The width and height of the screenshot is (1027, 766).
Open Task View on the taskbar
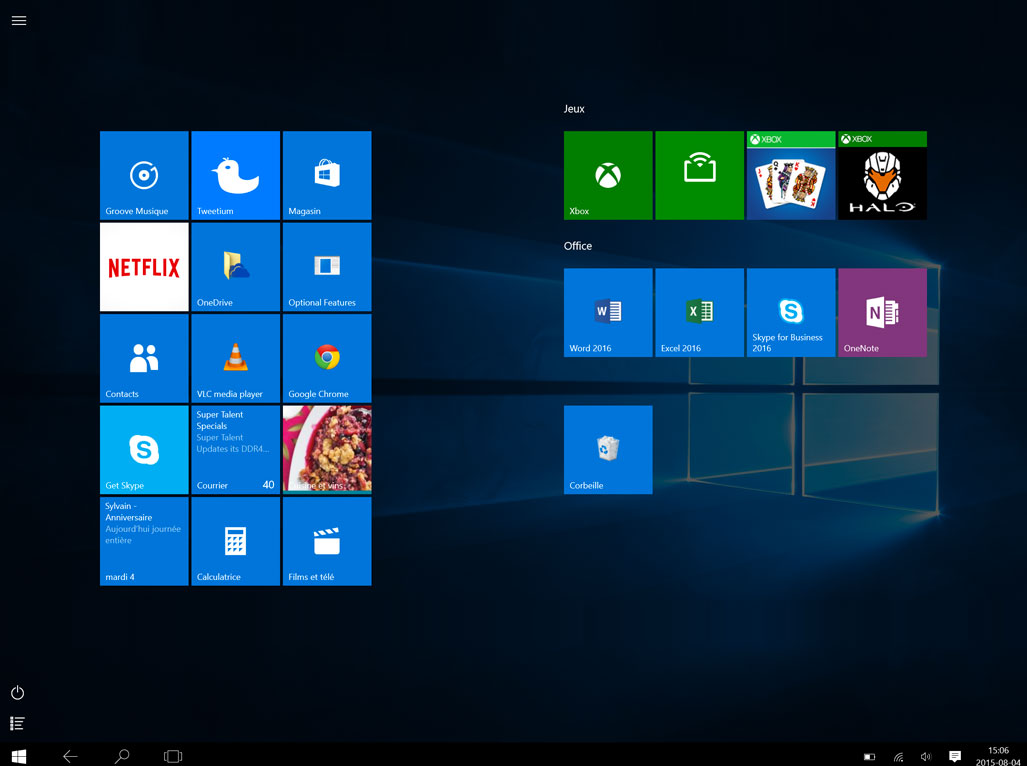(x=173, y=756)
